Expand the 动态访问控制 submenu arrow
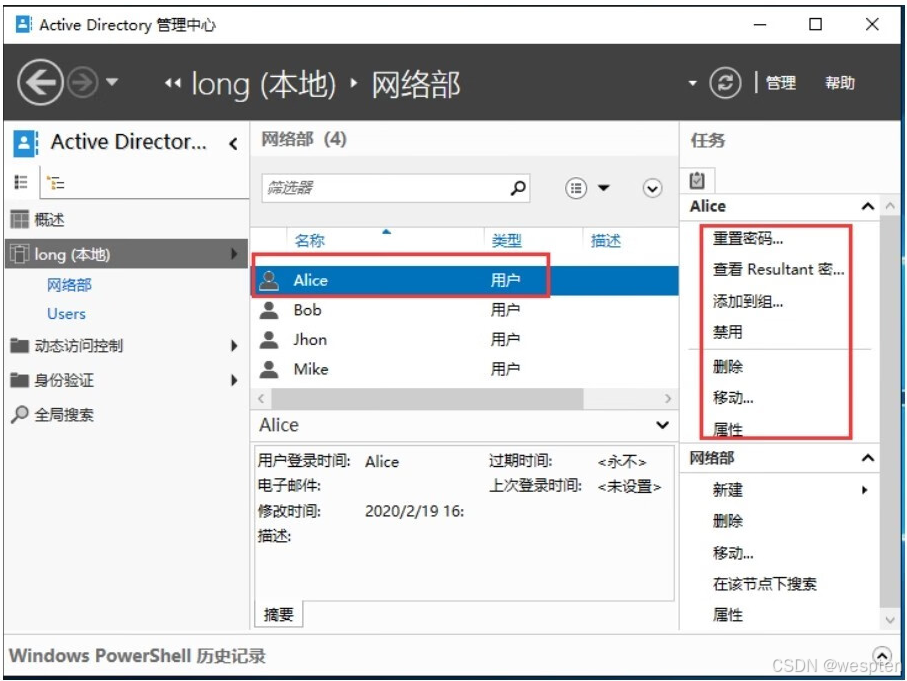The height and width of the screenshot is (681, 907). point(234,346)
